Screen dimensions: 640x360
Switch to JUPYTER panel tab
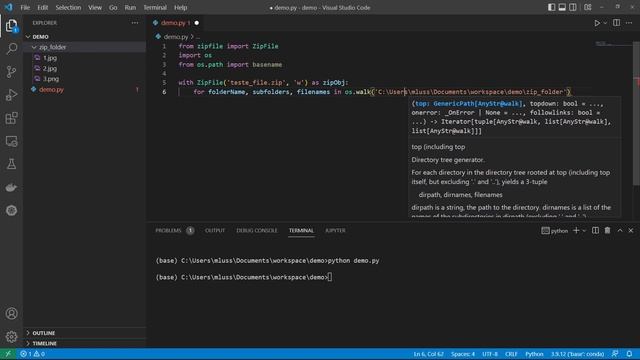point(335,231)
